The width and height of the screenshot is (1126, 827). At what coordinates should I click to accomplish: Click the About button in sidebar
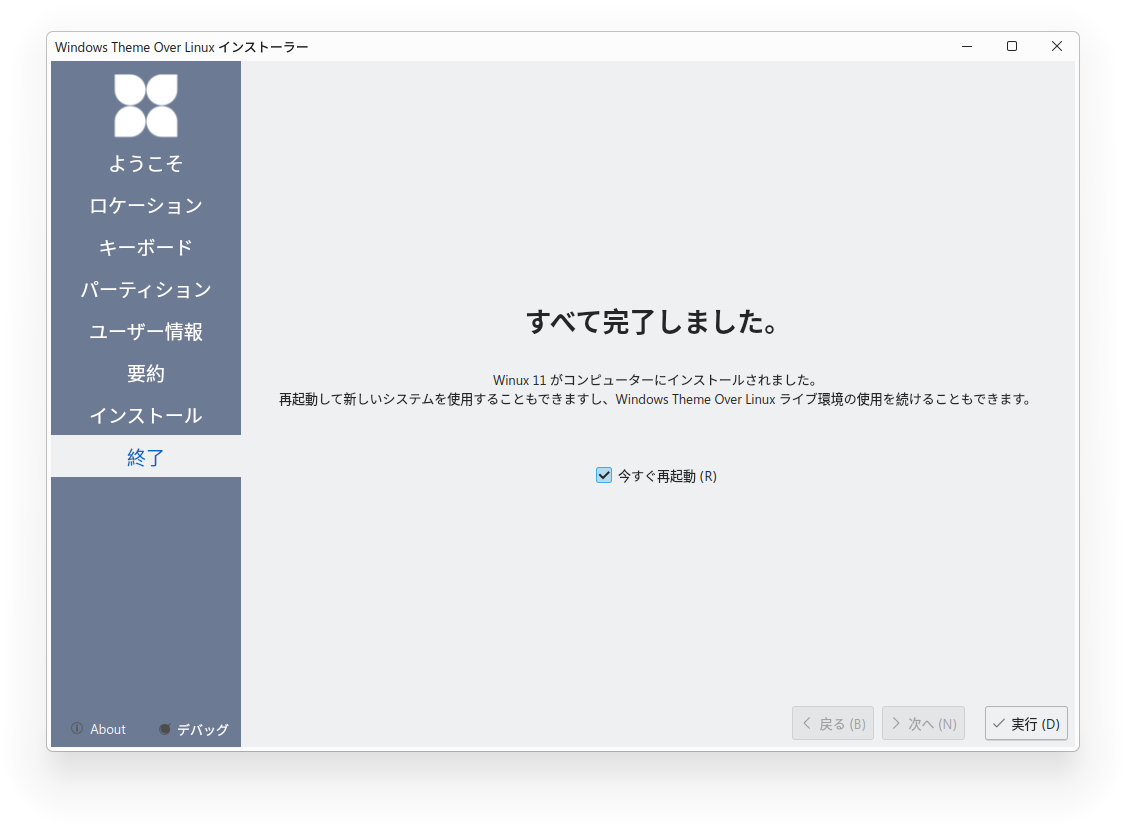coord(98,729)
